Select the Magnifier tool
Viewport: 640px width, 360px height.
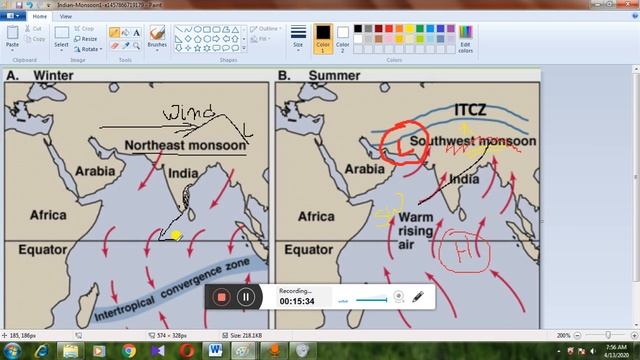click(x=136, y=46)
